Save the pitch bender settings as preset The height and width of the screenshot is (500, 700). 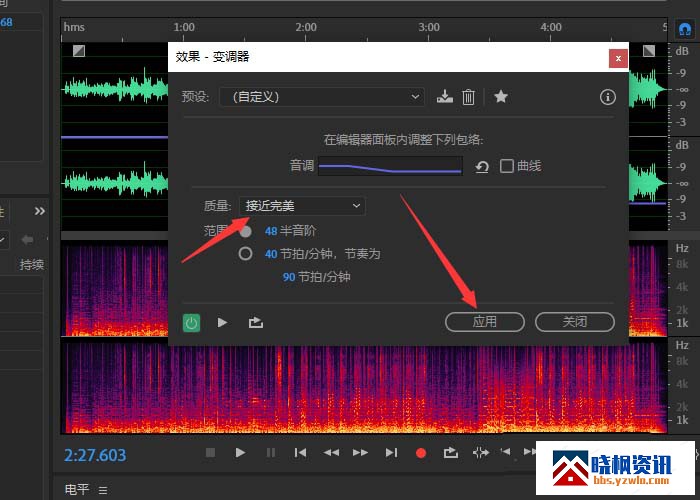pyautogui.click(x=445, y=96)
